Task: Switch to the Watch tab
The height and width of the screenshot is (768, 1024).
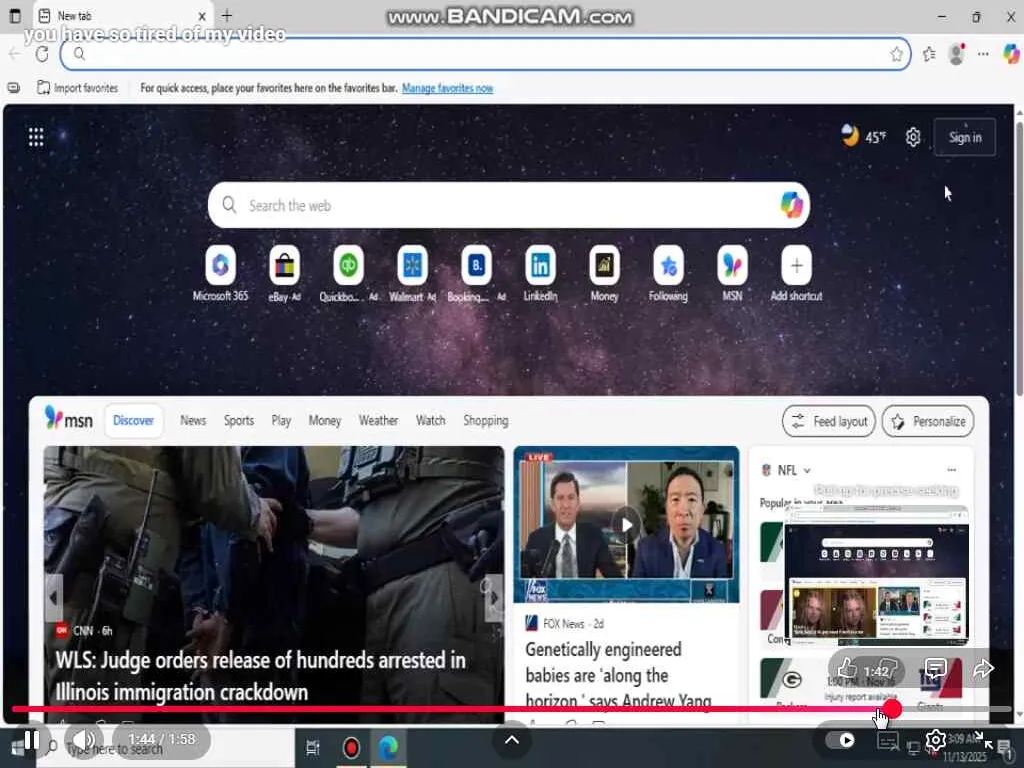Action: tap(430, 421)
